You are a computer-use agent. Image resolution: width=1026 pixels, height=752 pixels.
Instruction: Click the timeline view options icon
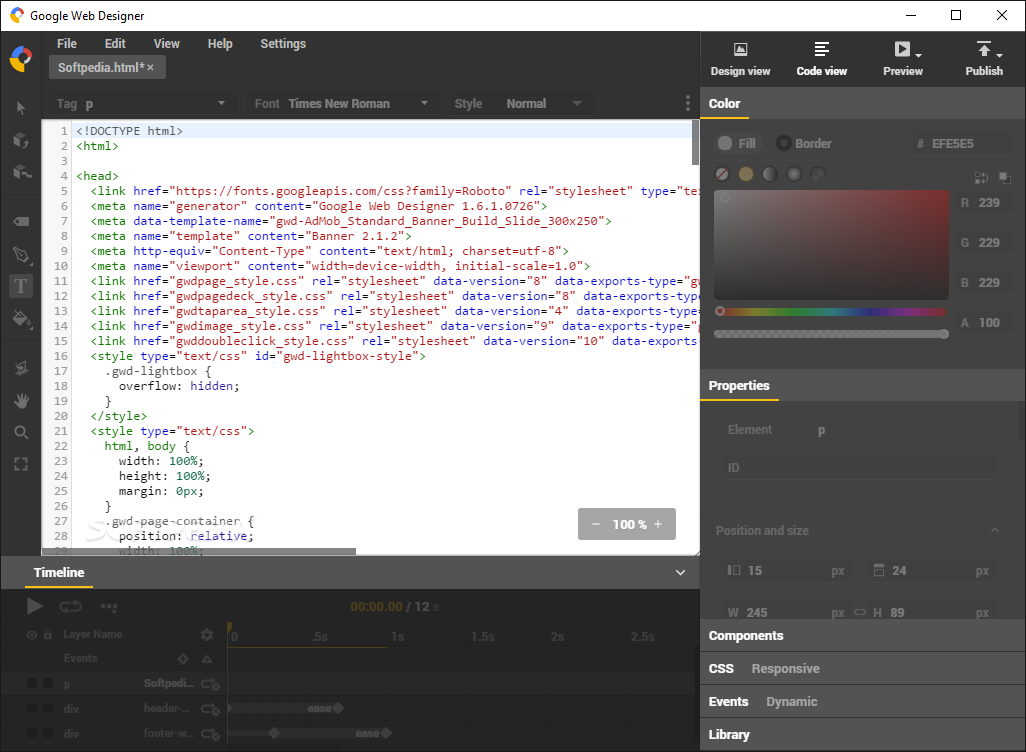click(x=109, y=607)
